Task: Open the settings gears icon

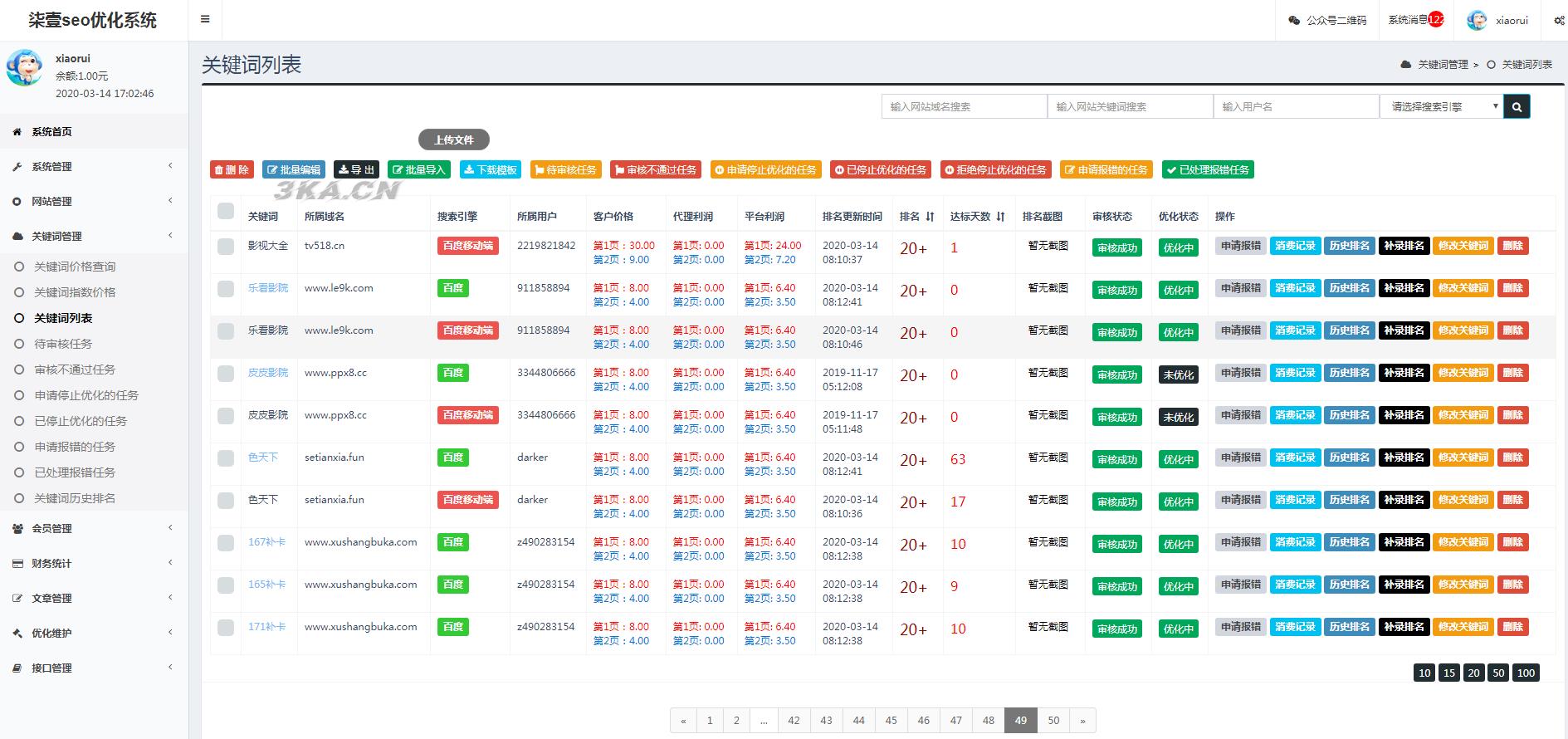Action: [1559, 21]
